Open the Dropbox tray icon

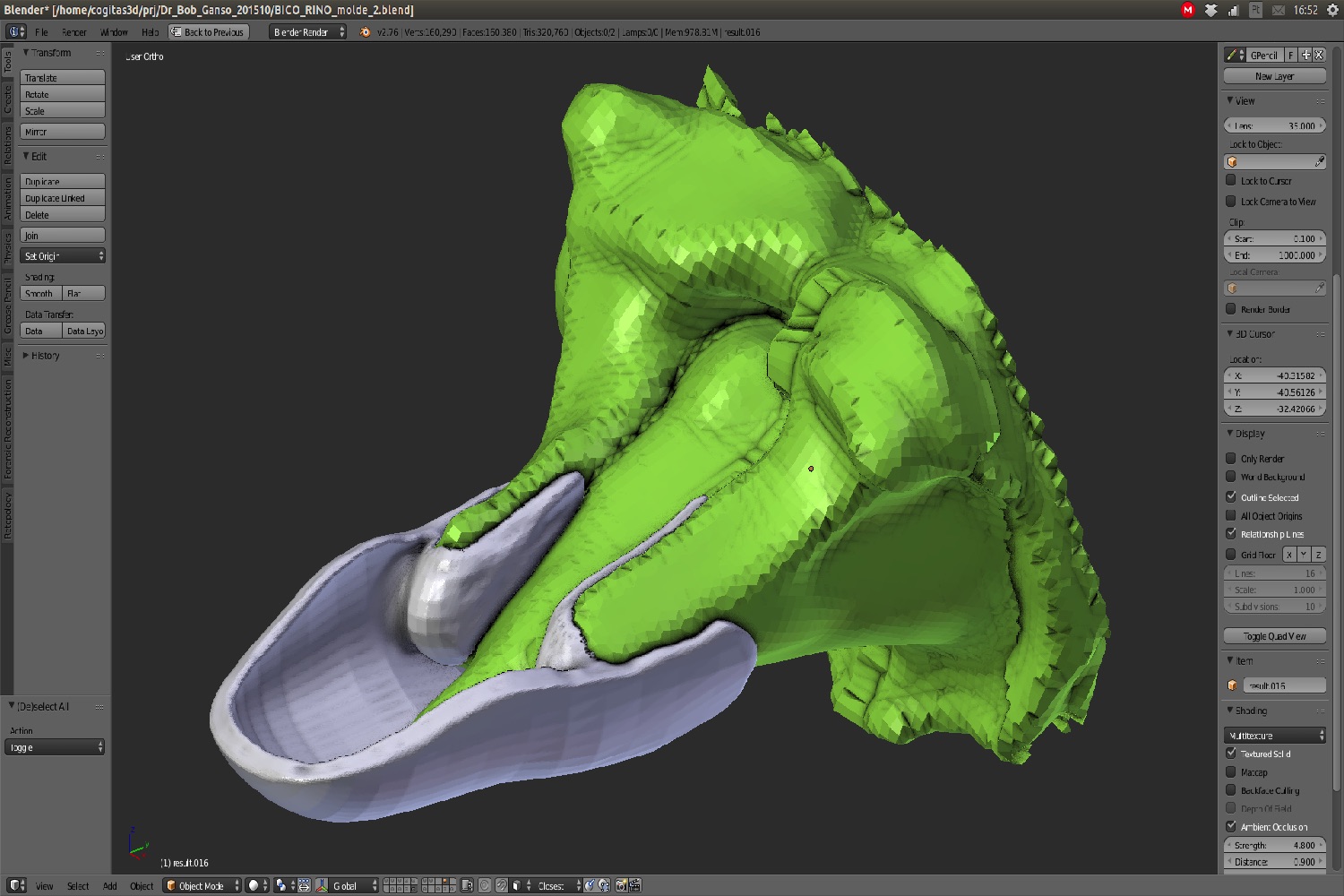[1211, 10]
